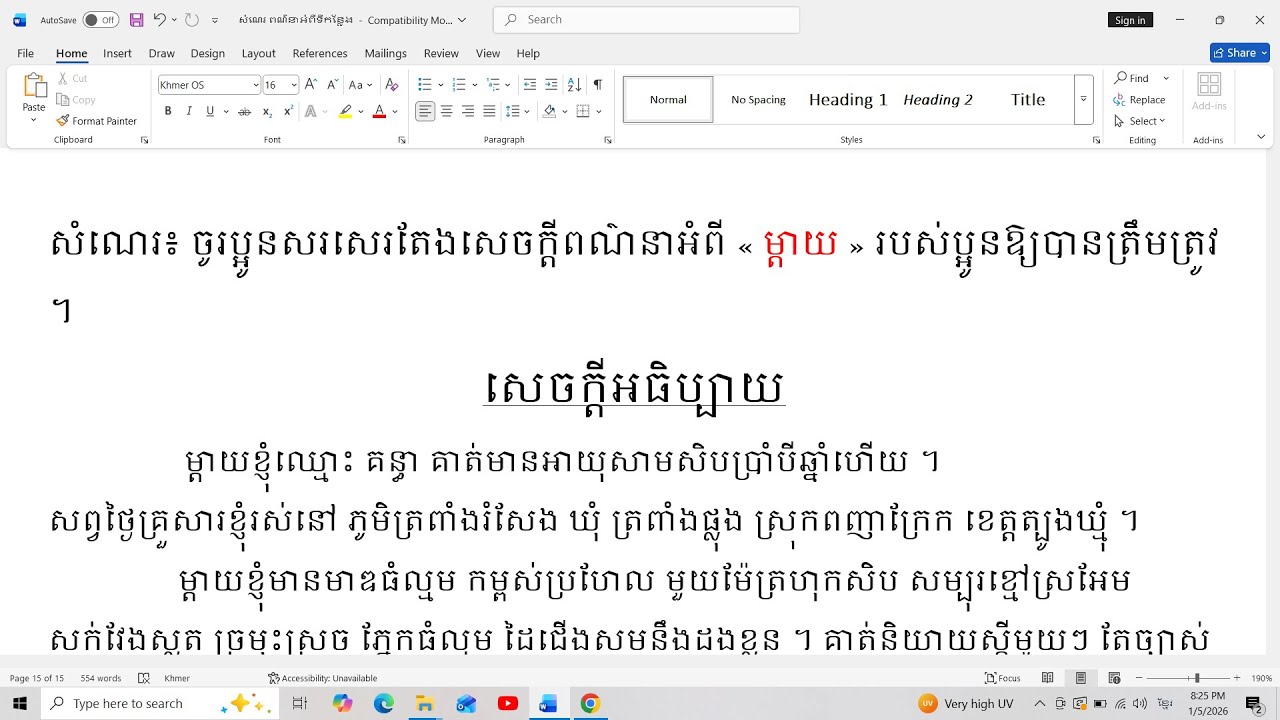Viewport: 1280px width, 720px height.
Task: Collapse the ribbon with chevron
Action: click(x=1260, y=137)
